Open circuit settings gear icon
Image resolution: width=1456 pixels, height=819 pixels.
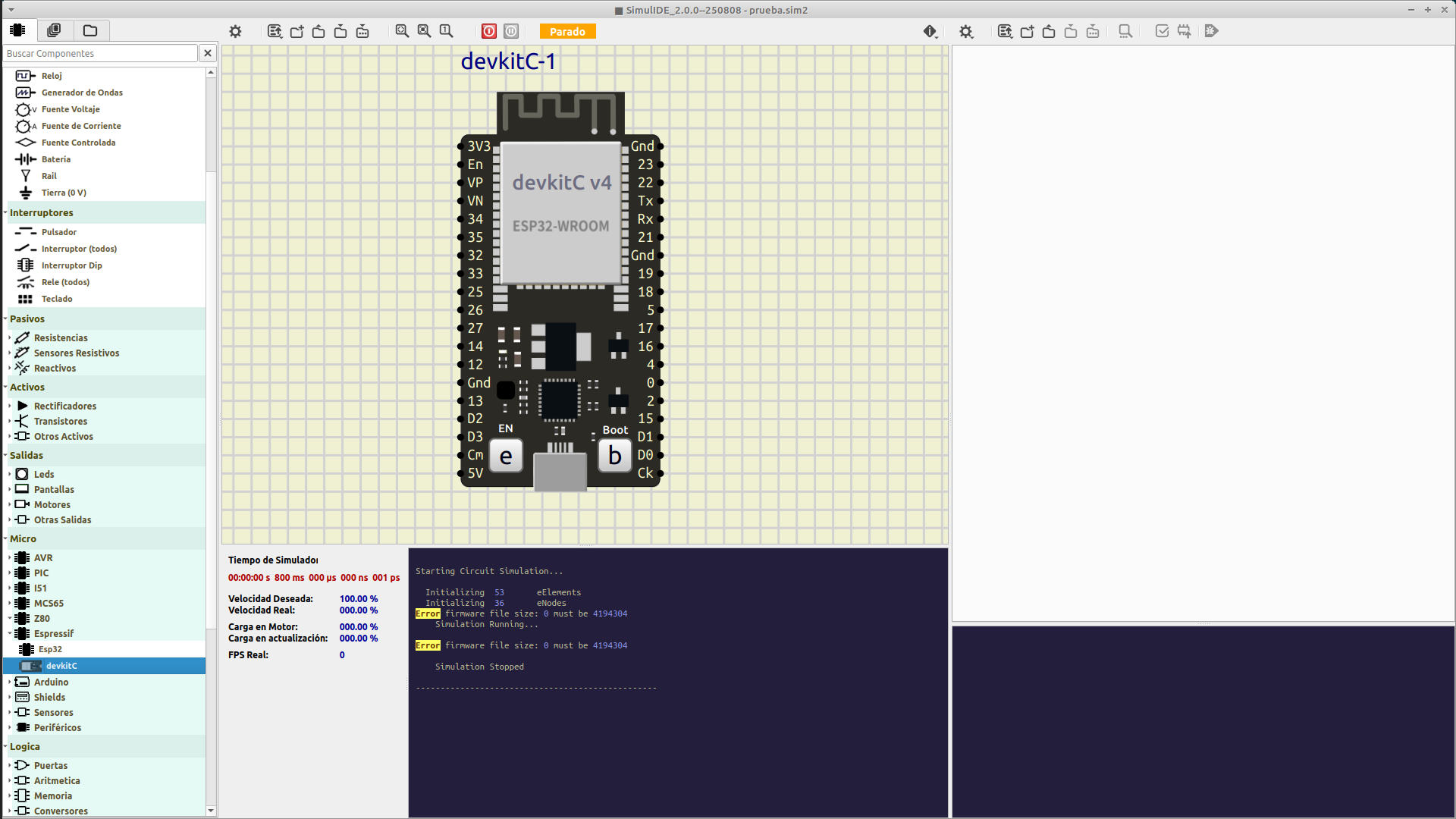coord(235,31)
